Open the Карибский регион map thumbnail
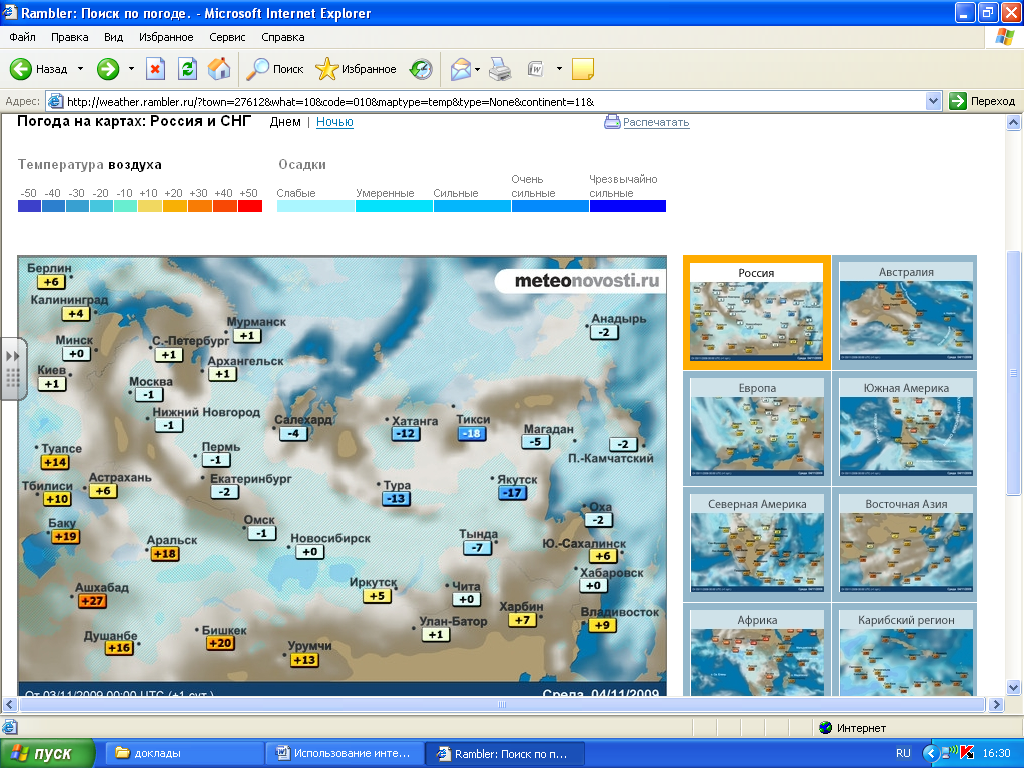 (x=906, y=651)
